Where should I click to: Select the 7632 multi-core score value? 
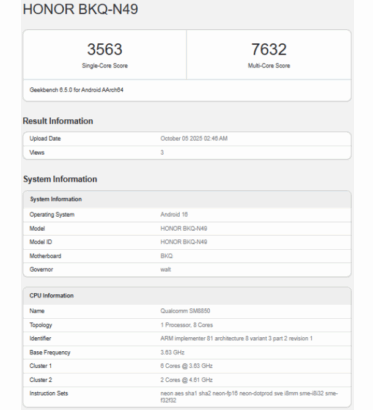pyautogui.click(x=269, y=49)
